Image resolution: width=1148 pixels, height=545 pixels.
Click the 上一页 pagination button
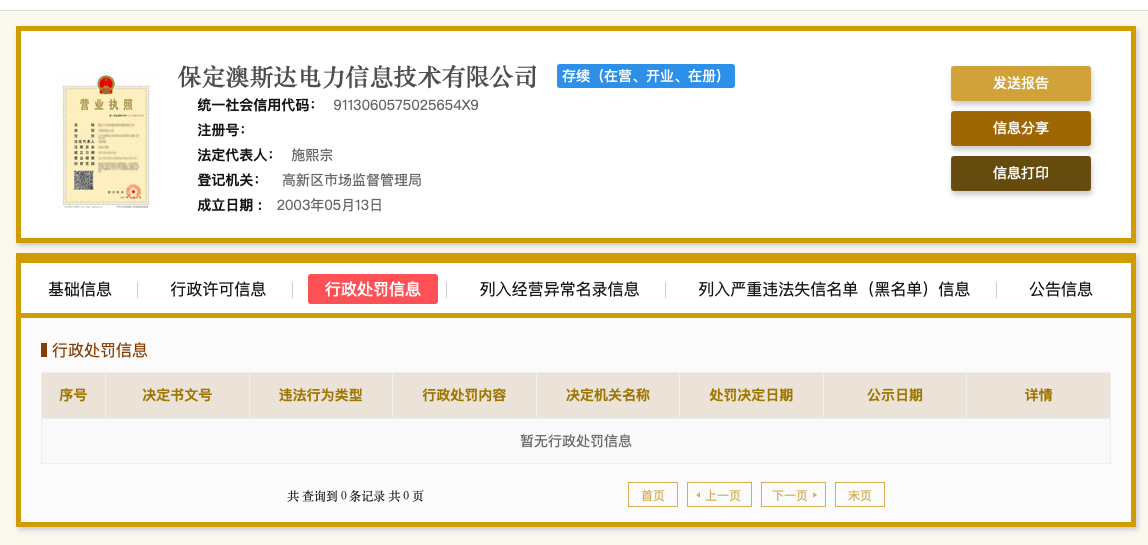tap(719, 495)
